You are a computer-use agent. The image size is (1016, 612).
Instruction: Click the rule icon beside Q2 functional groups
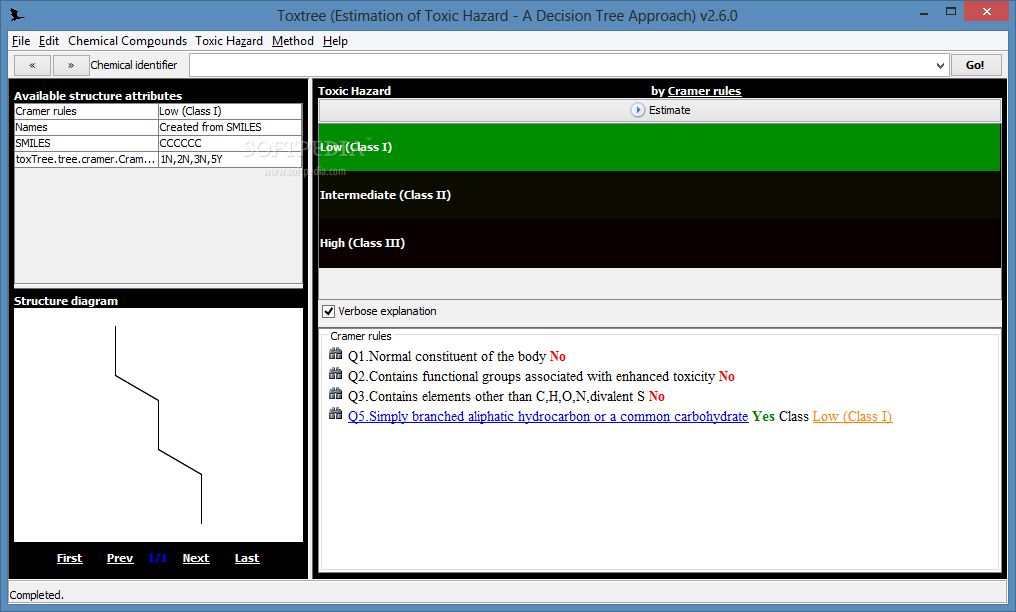click(336, 374)
